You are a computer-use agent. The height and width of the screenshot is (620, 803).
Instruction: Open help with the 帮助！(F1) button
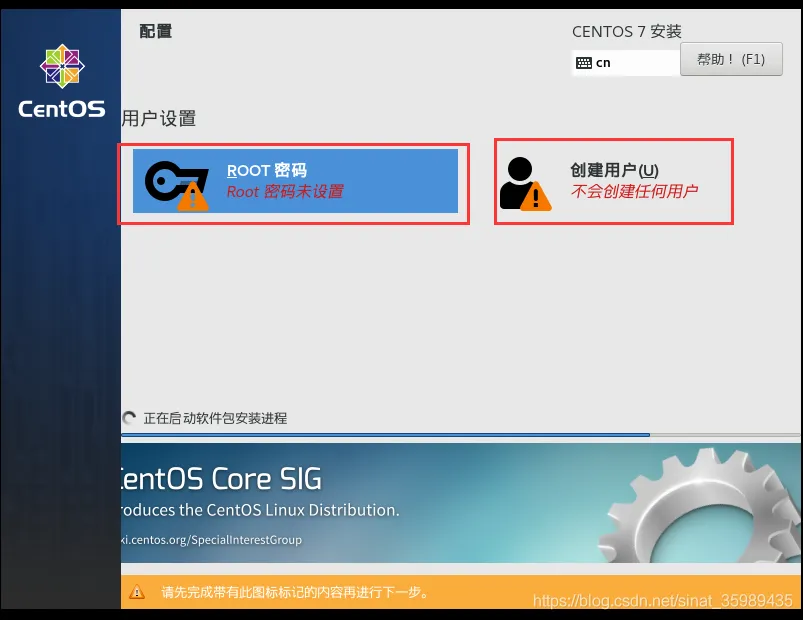(x=730, y=59)
